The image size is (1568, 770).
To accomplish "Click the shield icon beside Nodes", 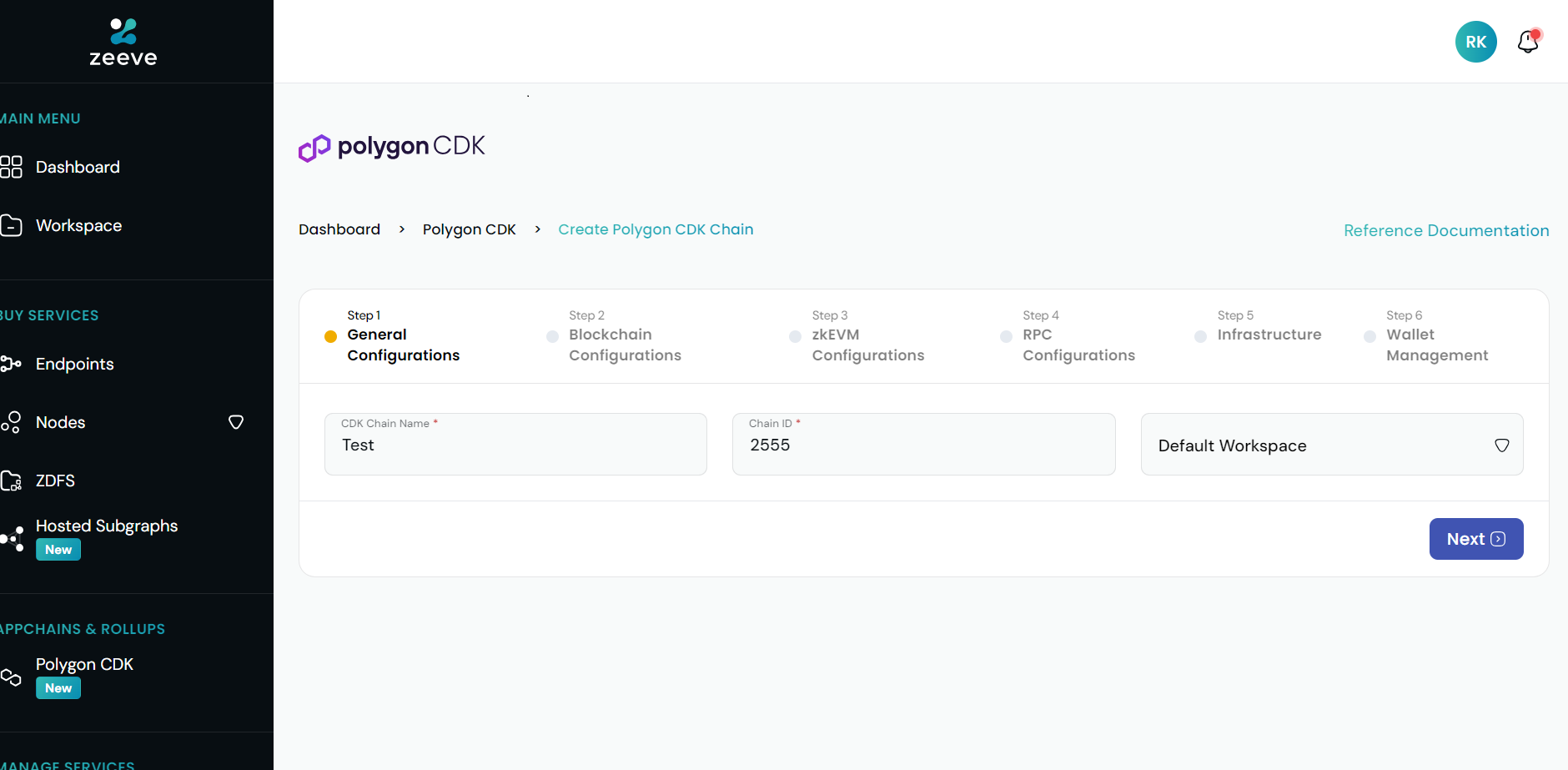I will [x=236, y=422].
